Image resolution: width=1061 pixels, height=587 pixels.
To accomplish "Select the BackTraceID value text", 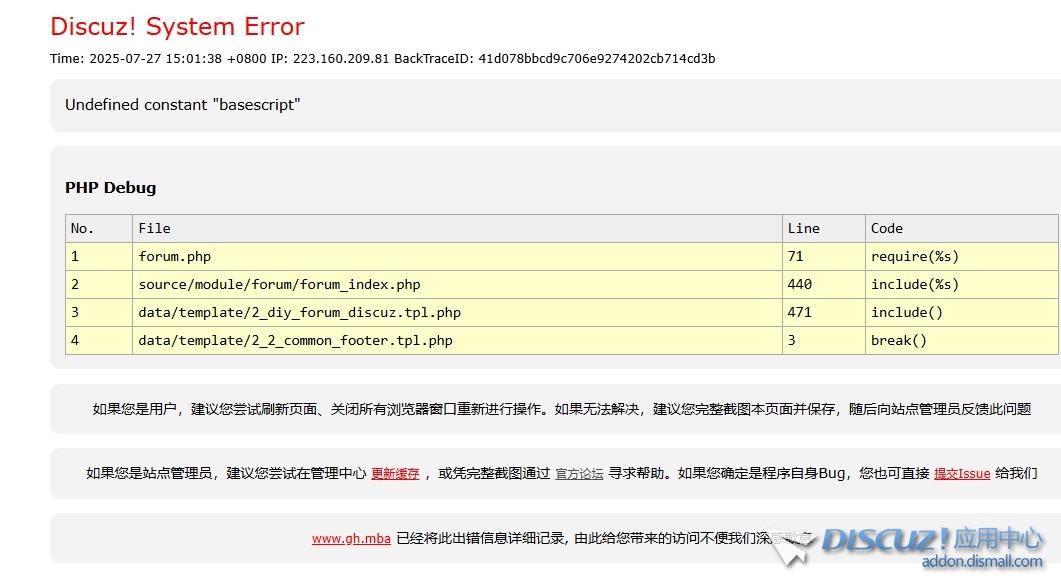I will click(597, 59).
